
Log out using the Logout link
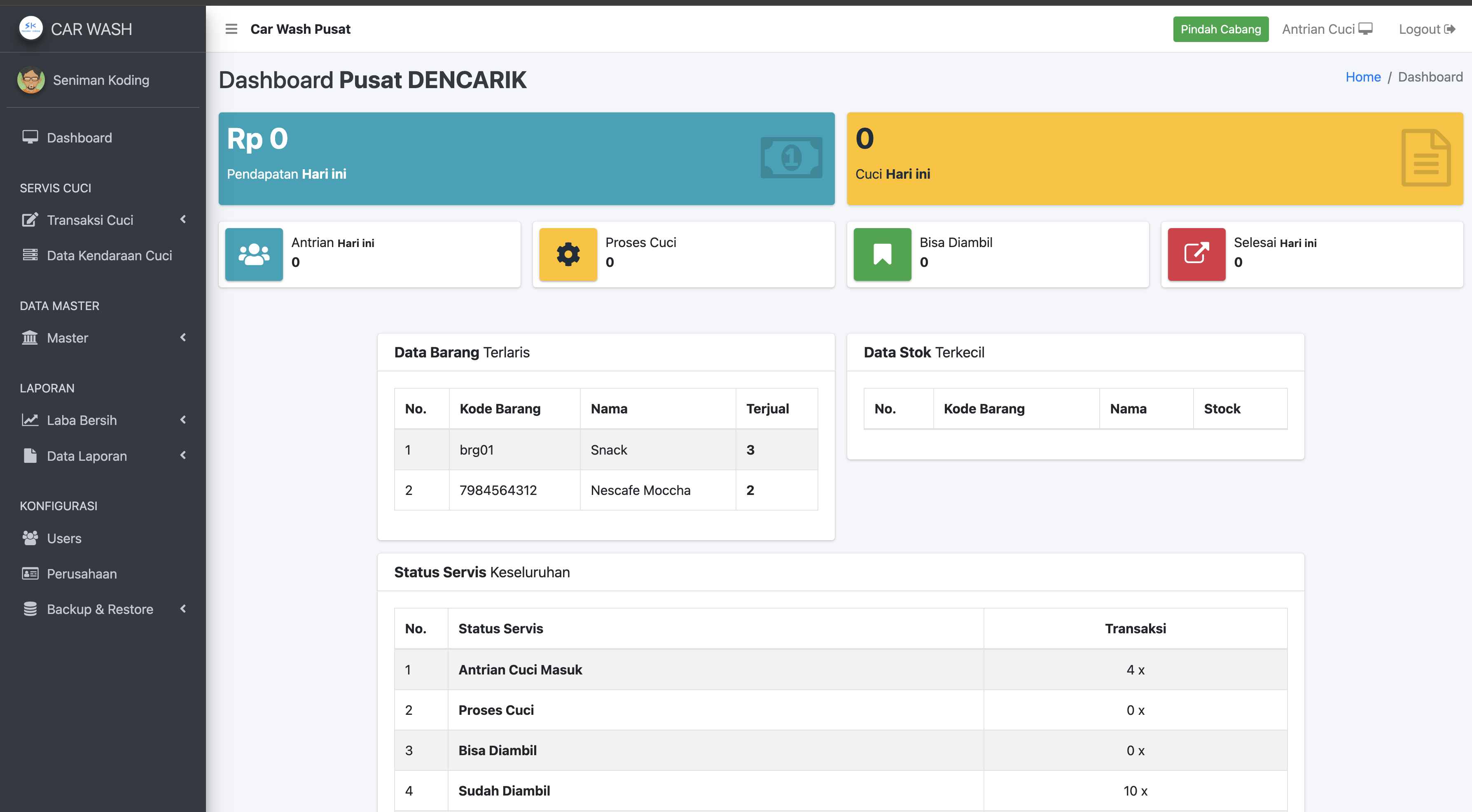click(1426, 29)
